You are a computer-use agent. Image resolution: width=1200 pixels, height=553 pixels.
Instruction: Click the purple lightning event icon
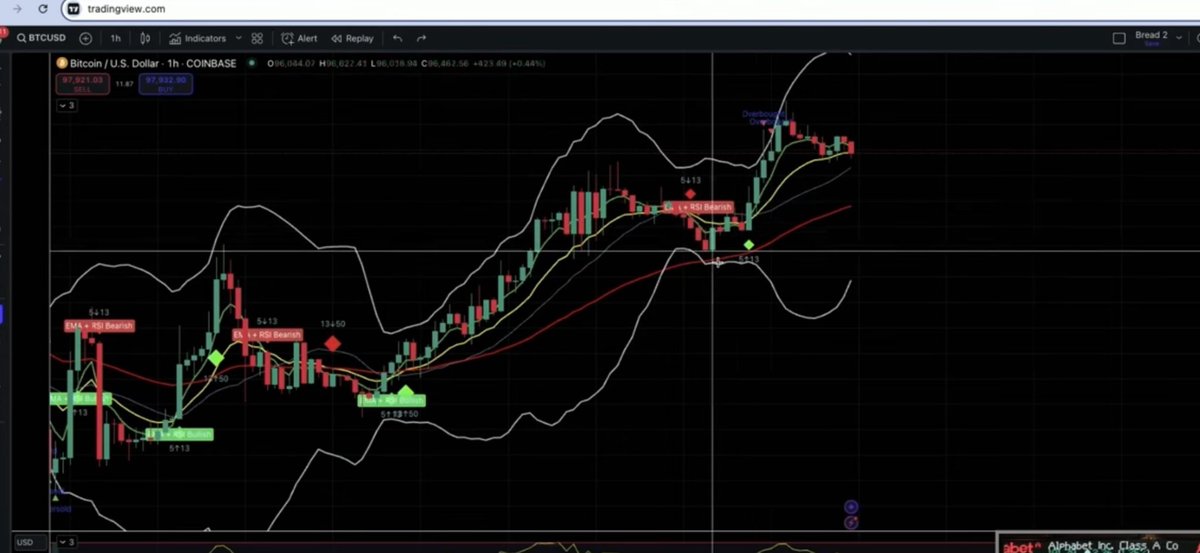click(x=851, y=522)
